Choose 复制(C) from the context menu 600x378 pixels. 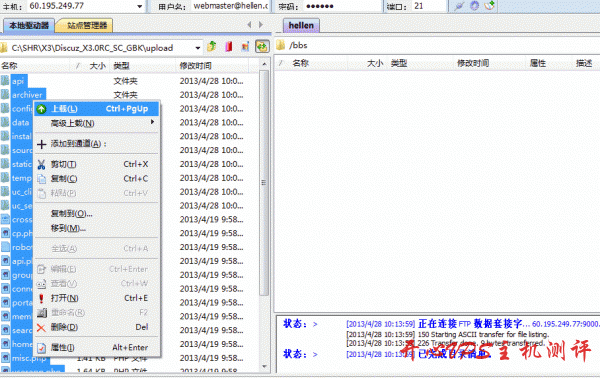tap(96, 179)
